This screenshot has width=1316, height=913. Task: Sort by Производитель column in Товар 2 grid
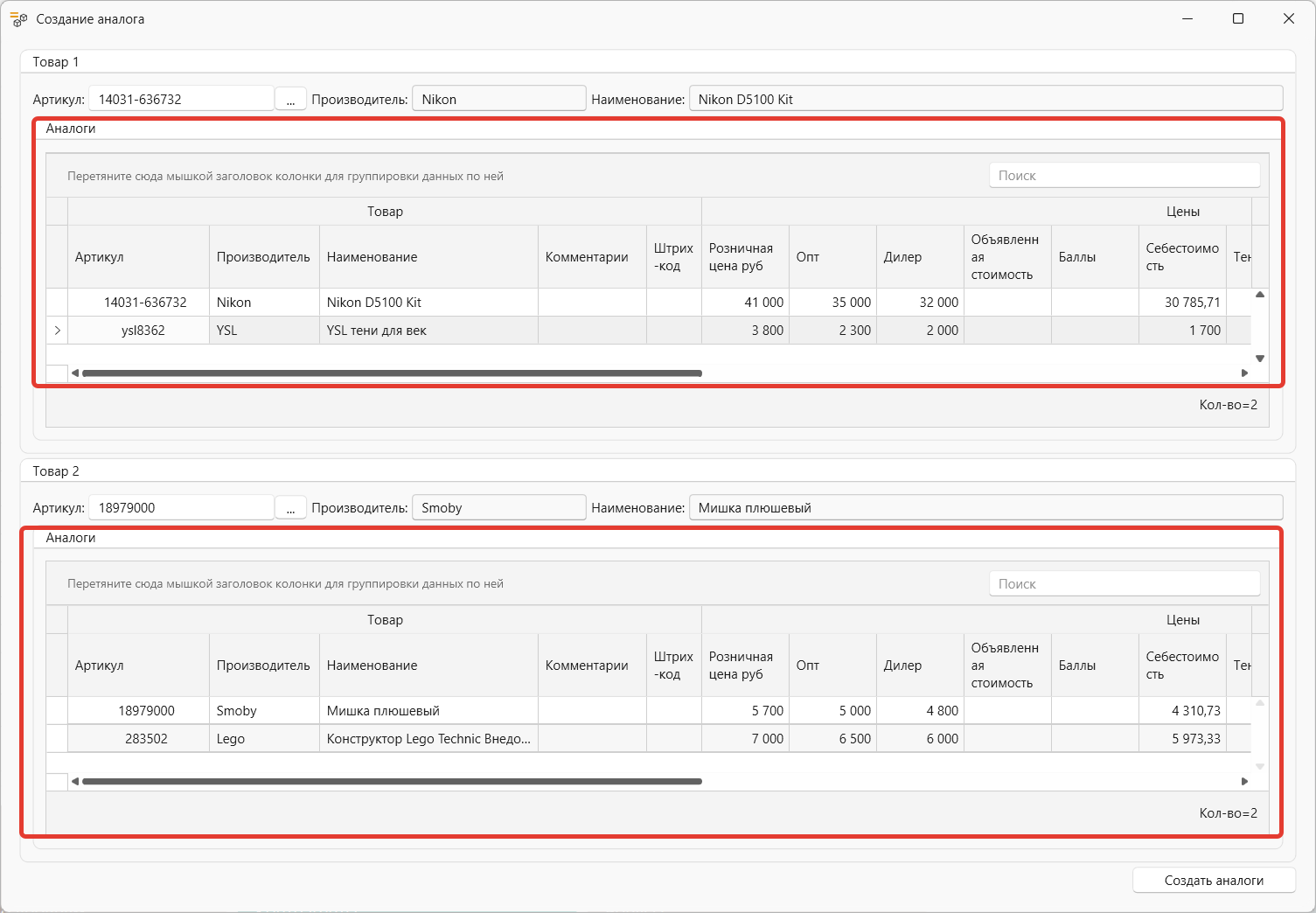264,665
